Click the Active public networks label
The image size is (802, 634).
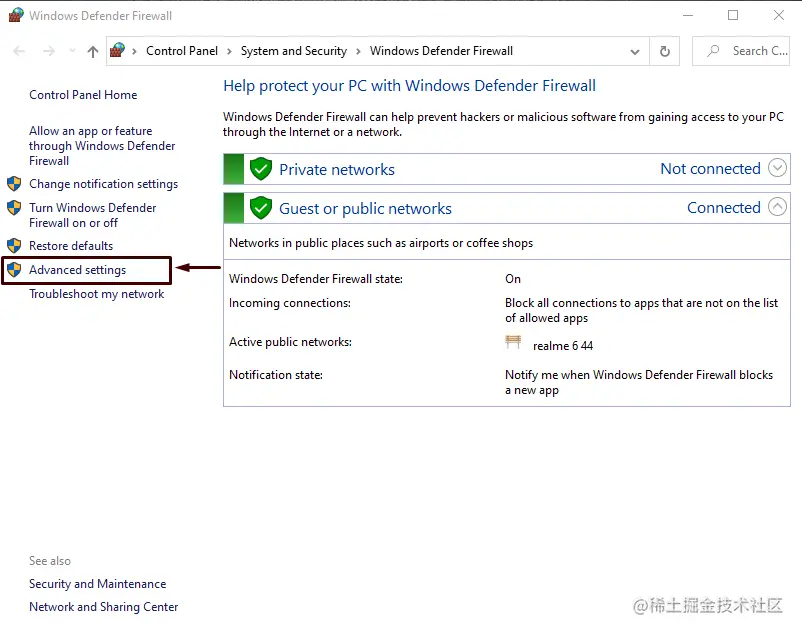click(x=290, y=342)
